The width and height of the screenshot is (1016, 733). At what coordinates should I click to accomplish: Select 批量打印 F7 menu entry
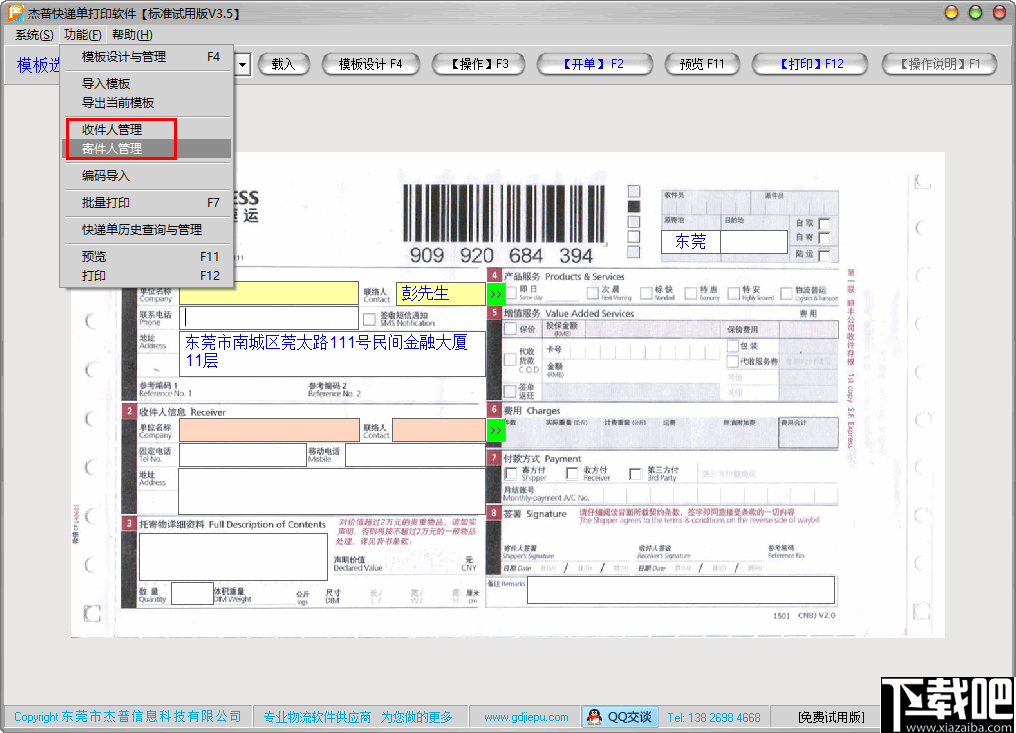pyautogui.click(x=147, y=203)
